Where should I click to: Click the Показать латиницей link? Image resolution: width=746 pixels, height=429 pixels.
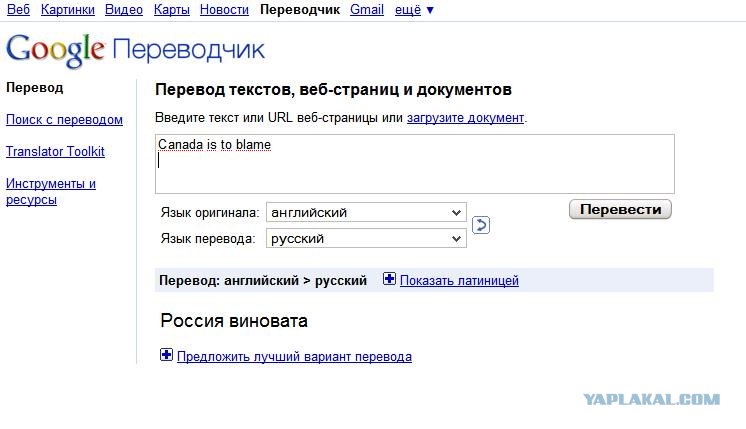click(459, 281)
